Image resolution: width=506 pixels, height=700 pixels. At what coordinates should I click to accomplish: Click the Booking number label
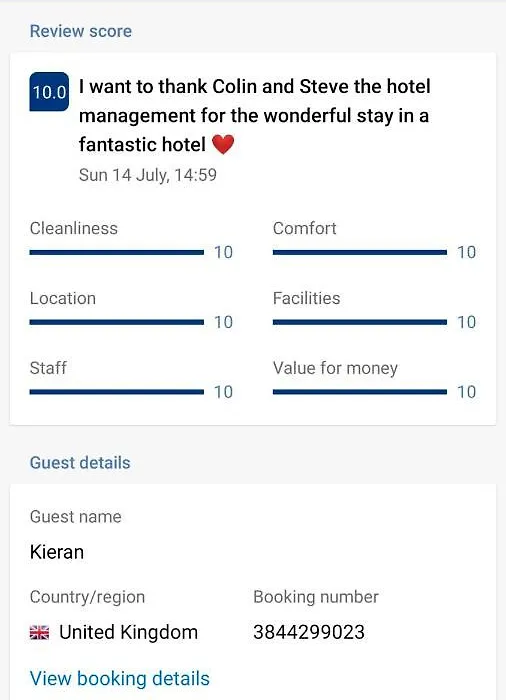click(x=316, y=597)
